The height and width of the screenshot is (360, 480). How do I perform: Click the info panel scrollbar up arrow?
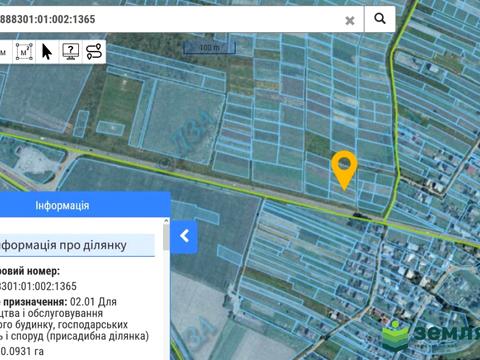pyautogui.click(x=166, y=221)
